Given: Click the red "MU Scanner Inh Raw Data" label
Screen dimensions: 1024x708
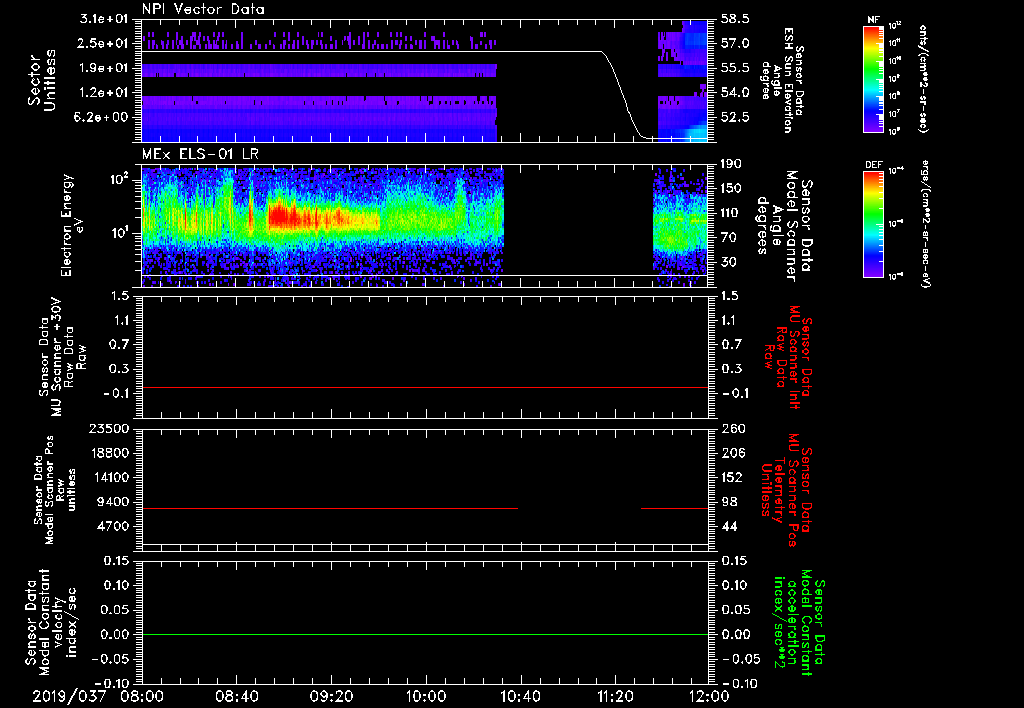Looking at the screenshot, I should click(786, 357).
